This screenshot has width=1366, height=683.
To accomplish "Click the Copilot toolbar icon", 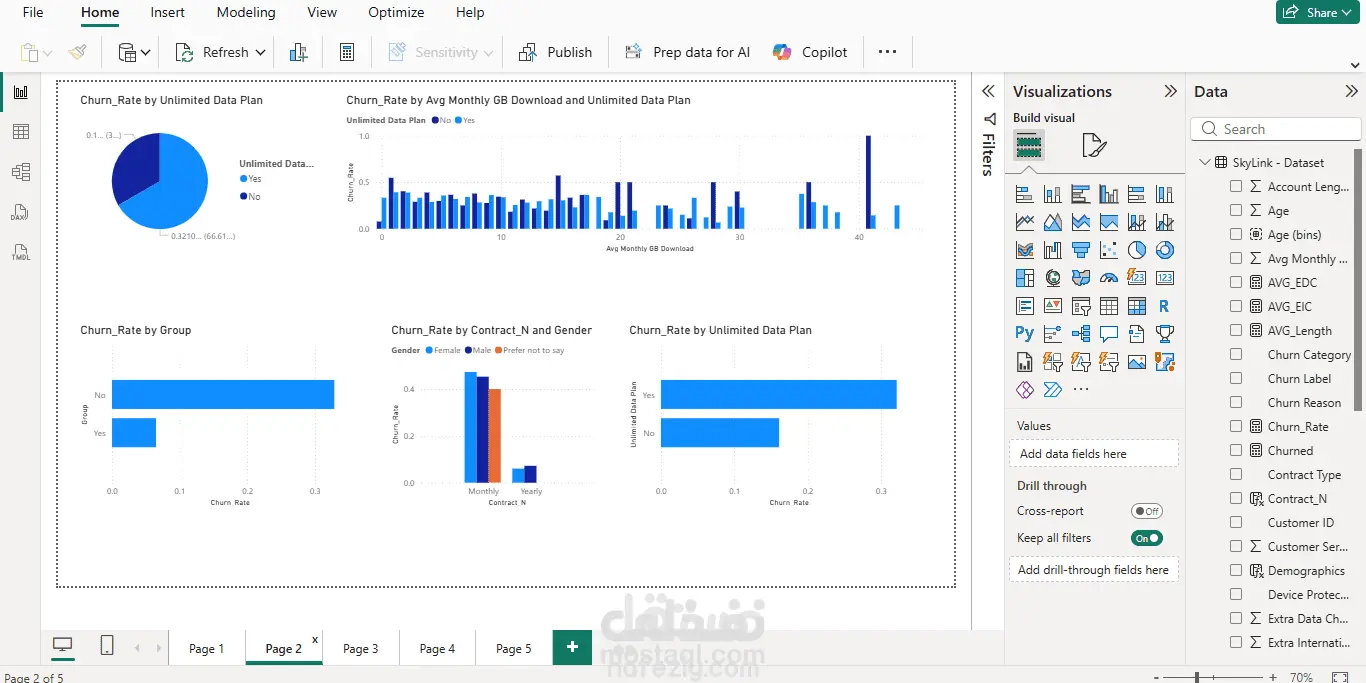I will click(x=782, y=52).
